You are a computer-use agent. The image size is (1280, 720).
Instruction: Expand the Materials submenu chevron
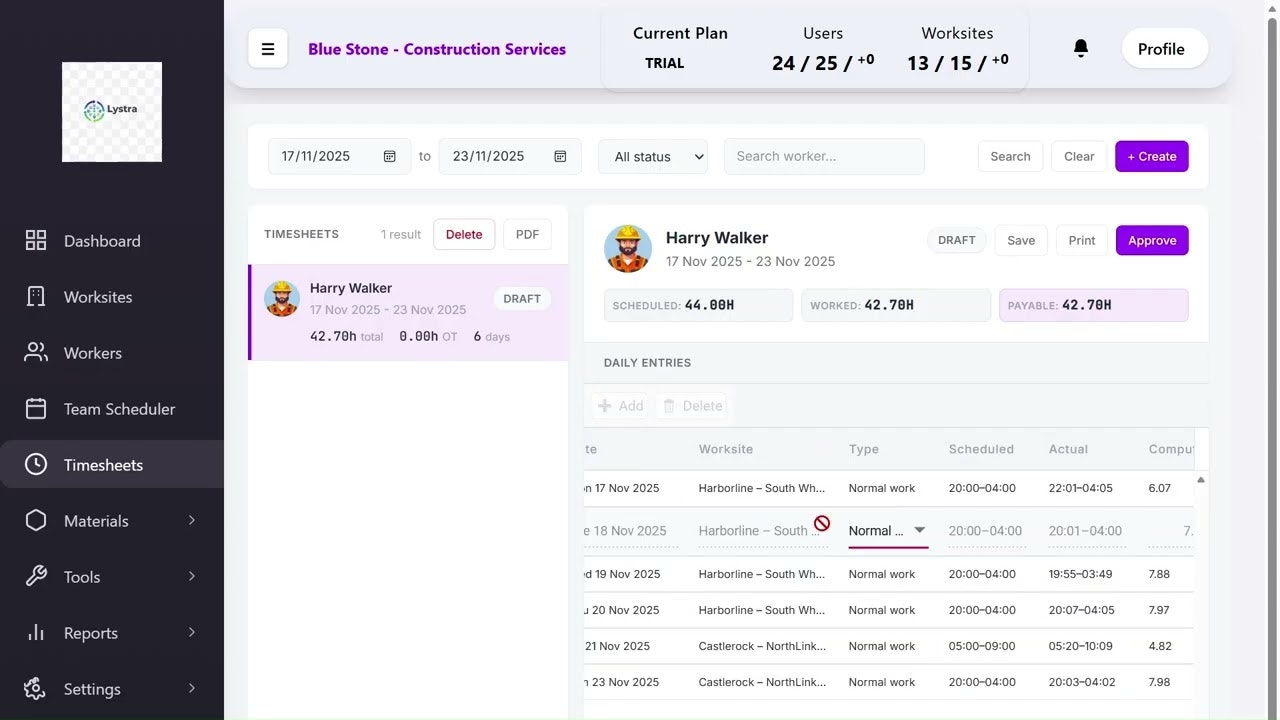pyautogui.click(x=192, y=520)
